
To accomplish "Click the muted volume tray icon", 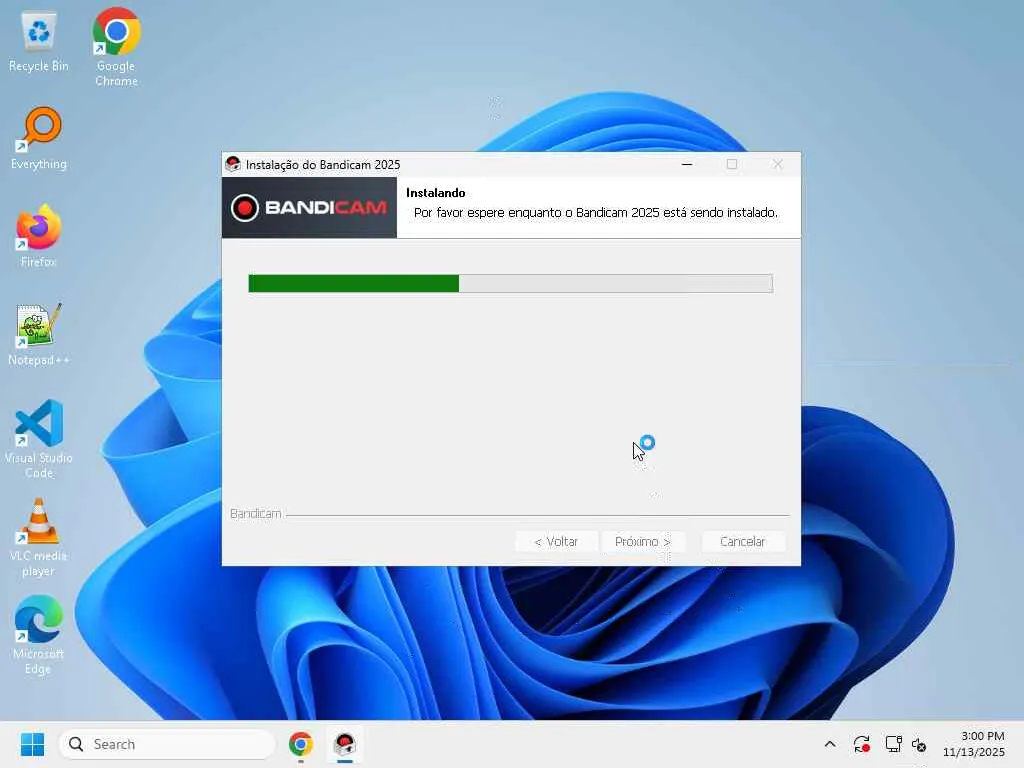I will coord(919,744).
